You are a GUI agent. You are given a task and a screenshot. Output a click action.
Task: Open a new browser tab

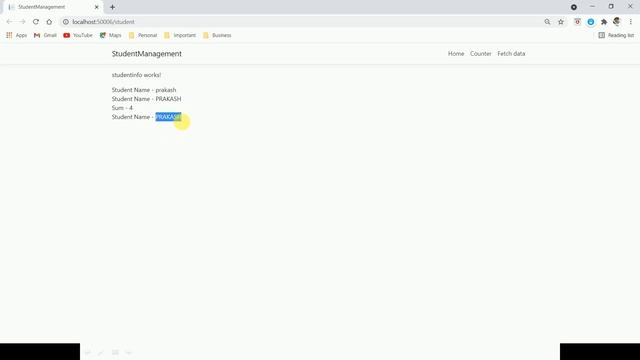pos(112,7)
